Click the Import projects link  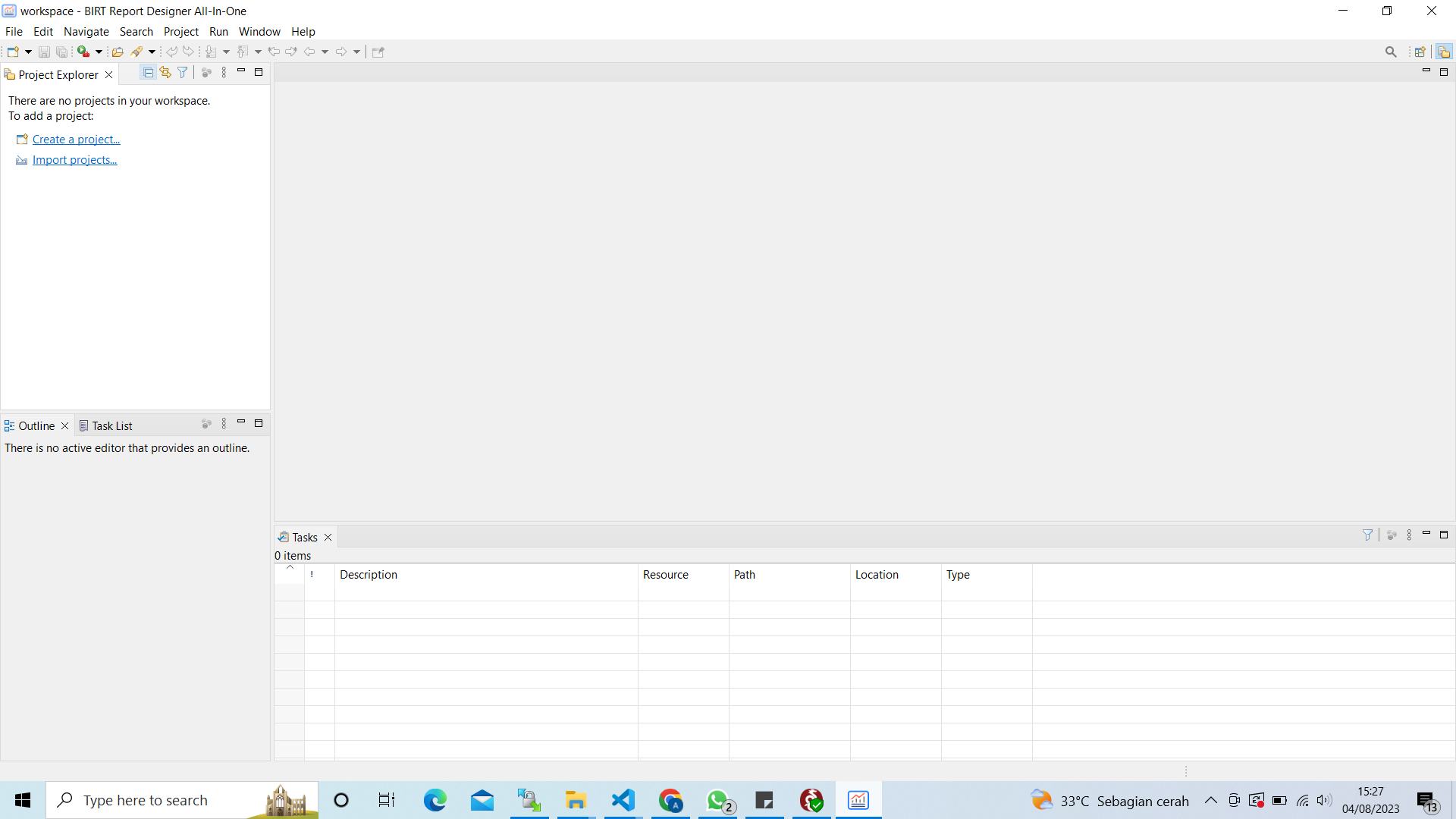point(74,160)
